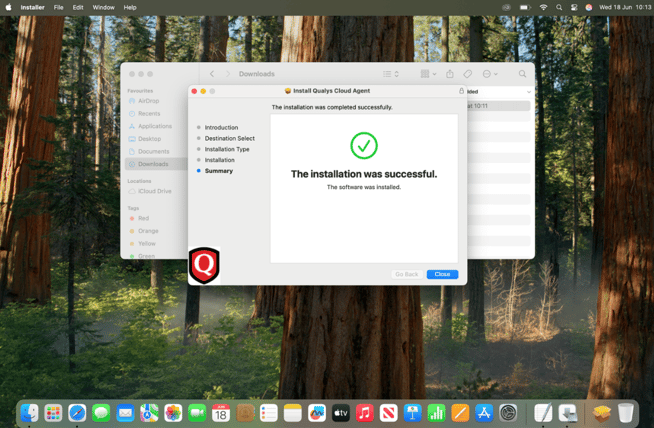Select Recents in Finder sidebar
The height and width of the screenshot is (428, 654).
point(149,113)
